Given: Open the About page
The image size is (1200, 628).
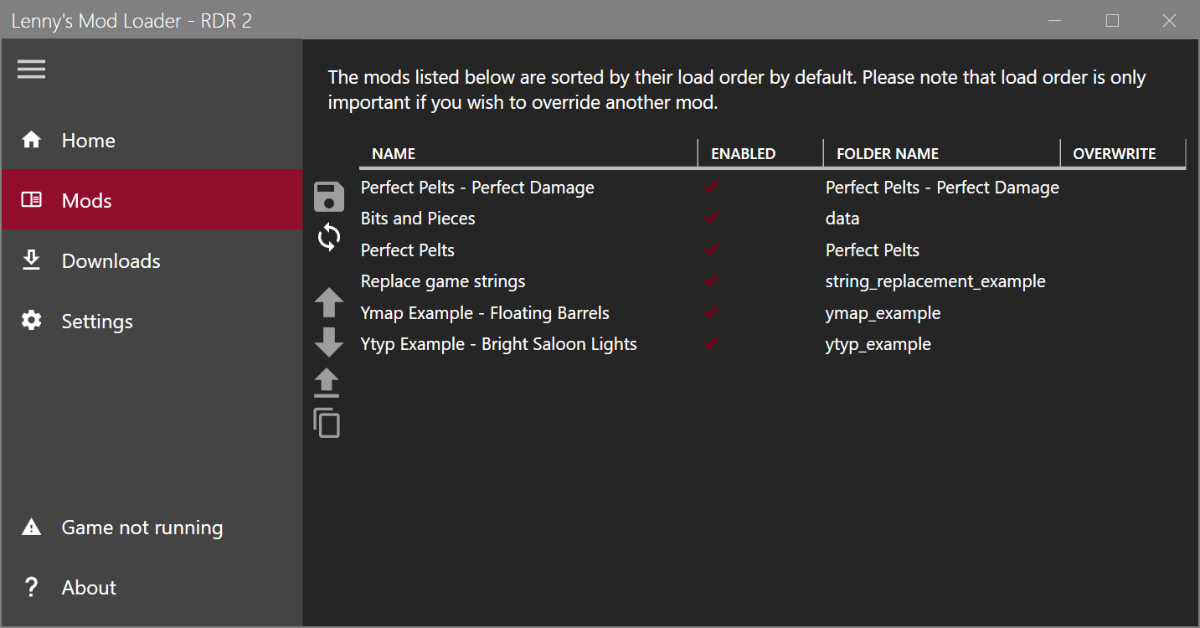Looking at the screenshot, I should coord(89,587).
